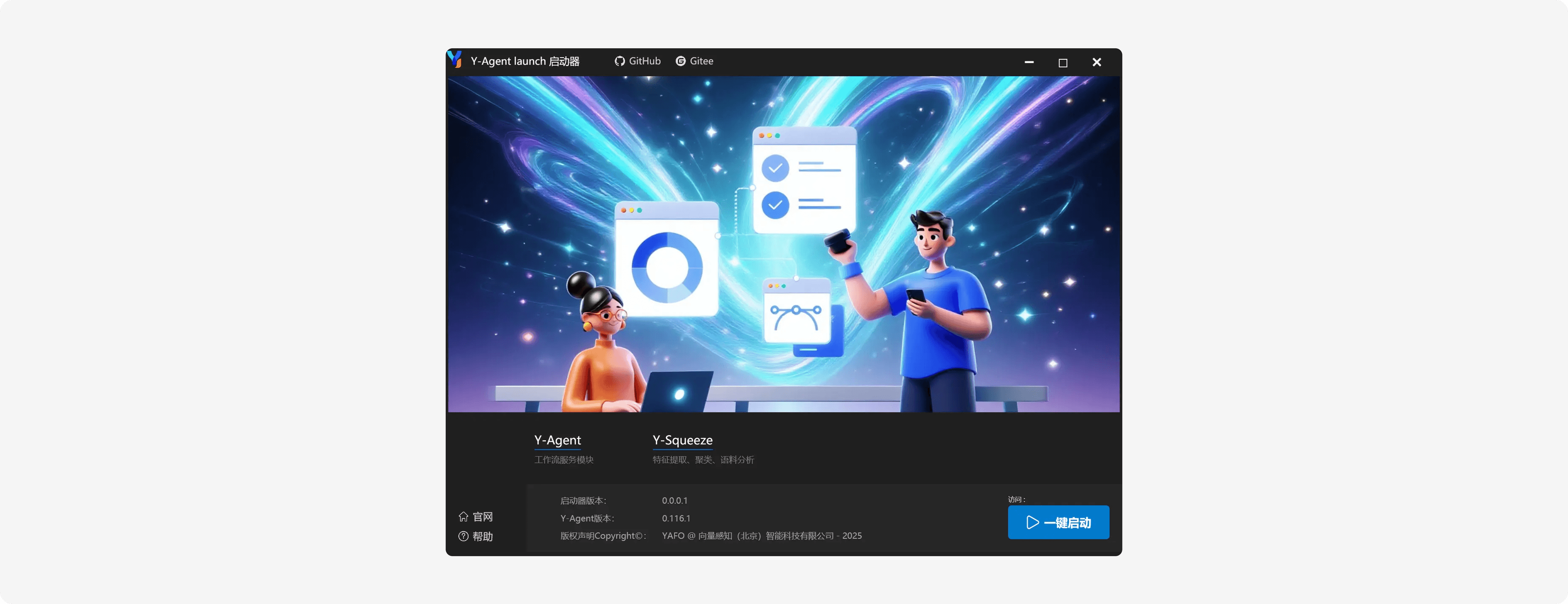This screenshot has height=604, width=1568.
Task: Click the Gitee logo icon
Action: pyautogui.click(x=681, y=61)
